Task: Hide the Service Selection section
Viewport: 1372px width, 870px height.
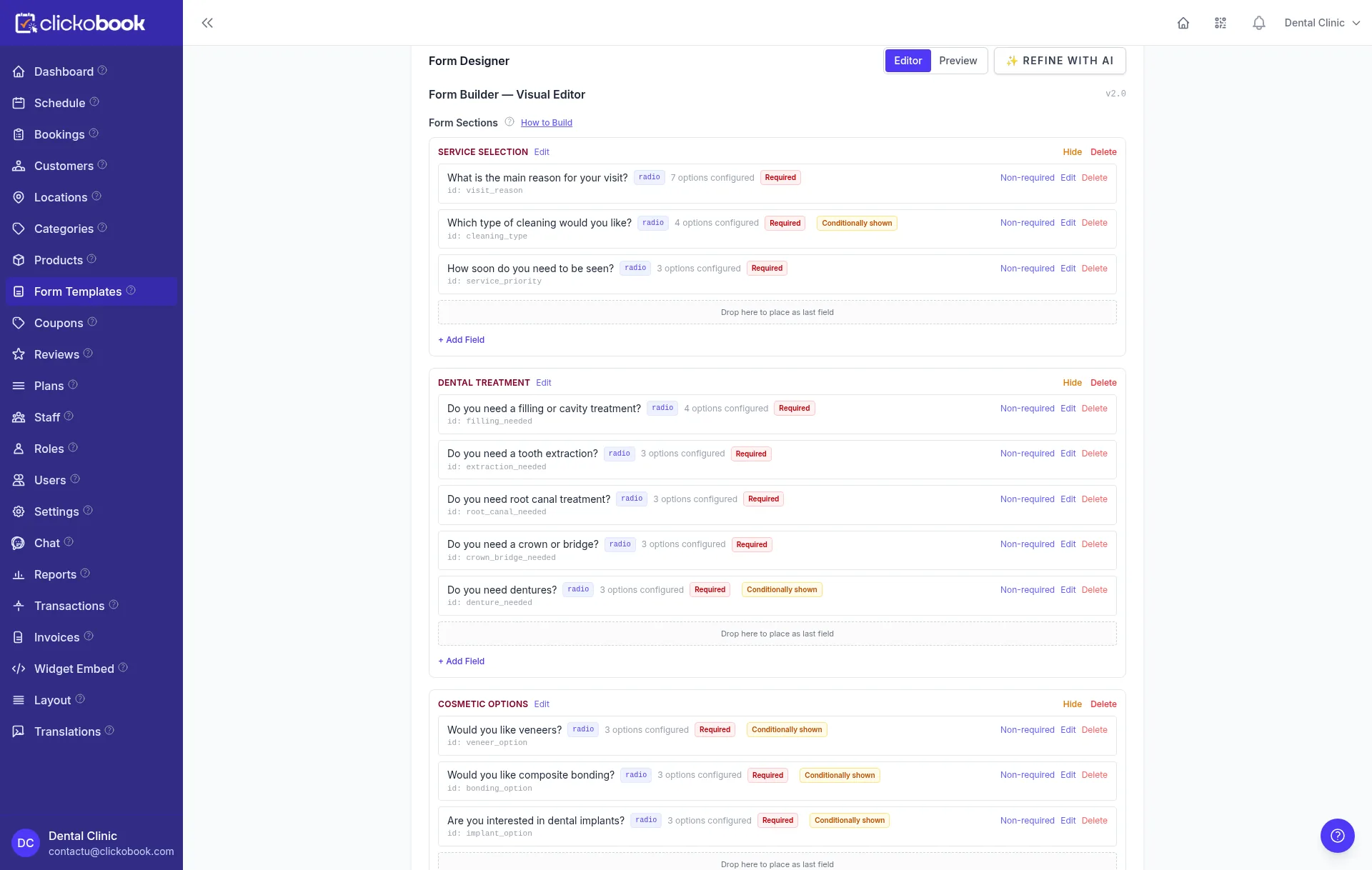Action: 1072,152
